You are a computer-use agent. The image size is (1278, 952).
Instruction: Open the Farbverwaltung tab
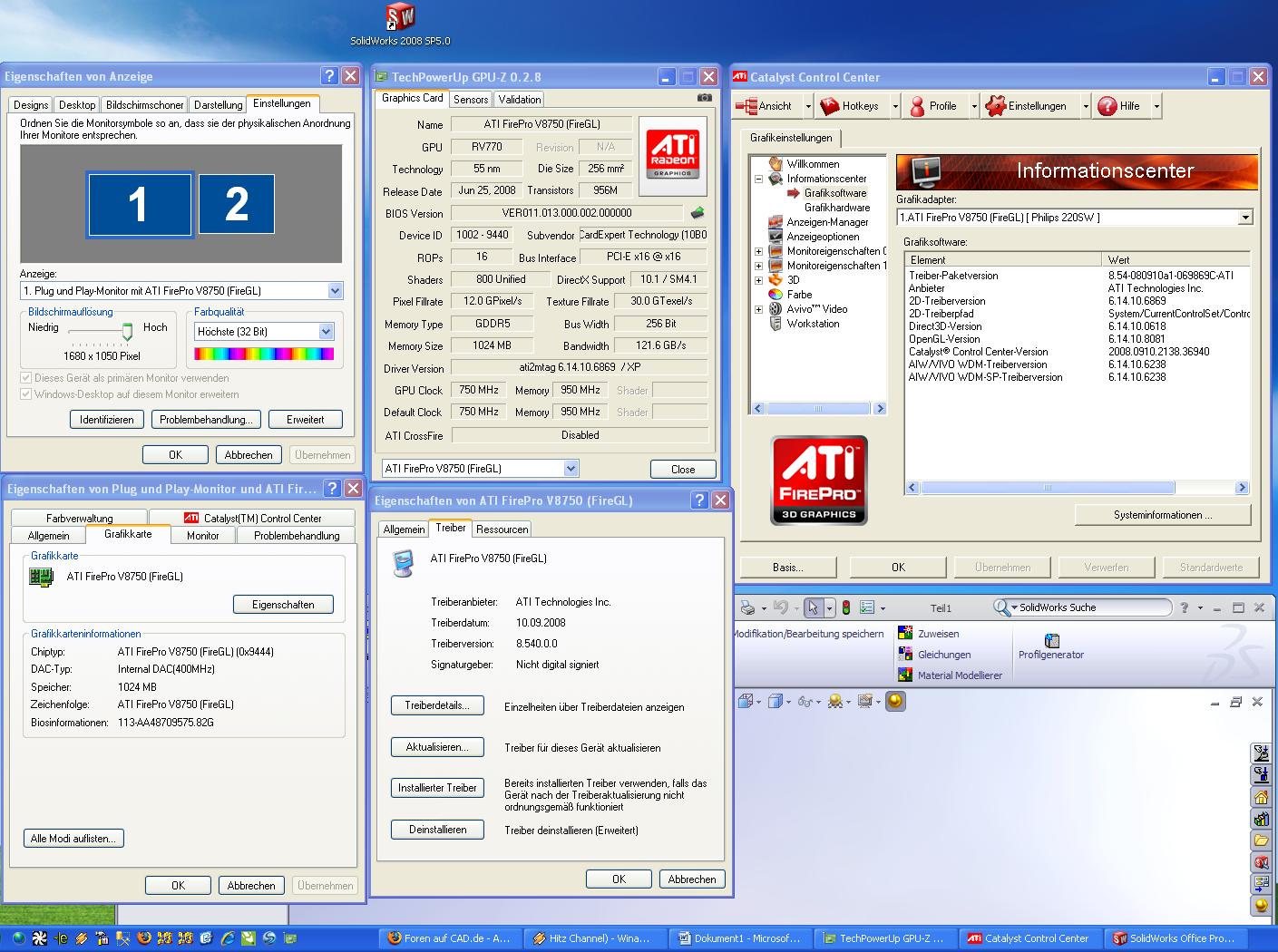(x=80, y=519)
